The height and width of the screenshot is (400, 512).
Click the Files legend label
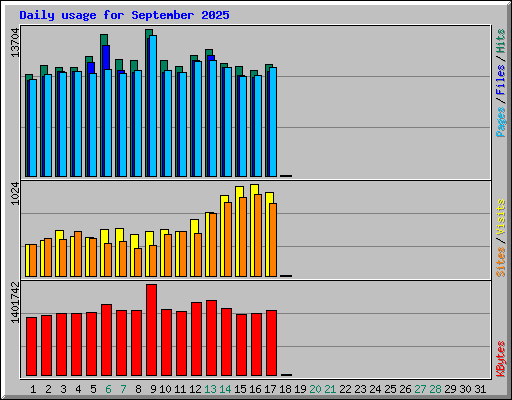(501, 80)
